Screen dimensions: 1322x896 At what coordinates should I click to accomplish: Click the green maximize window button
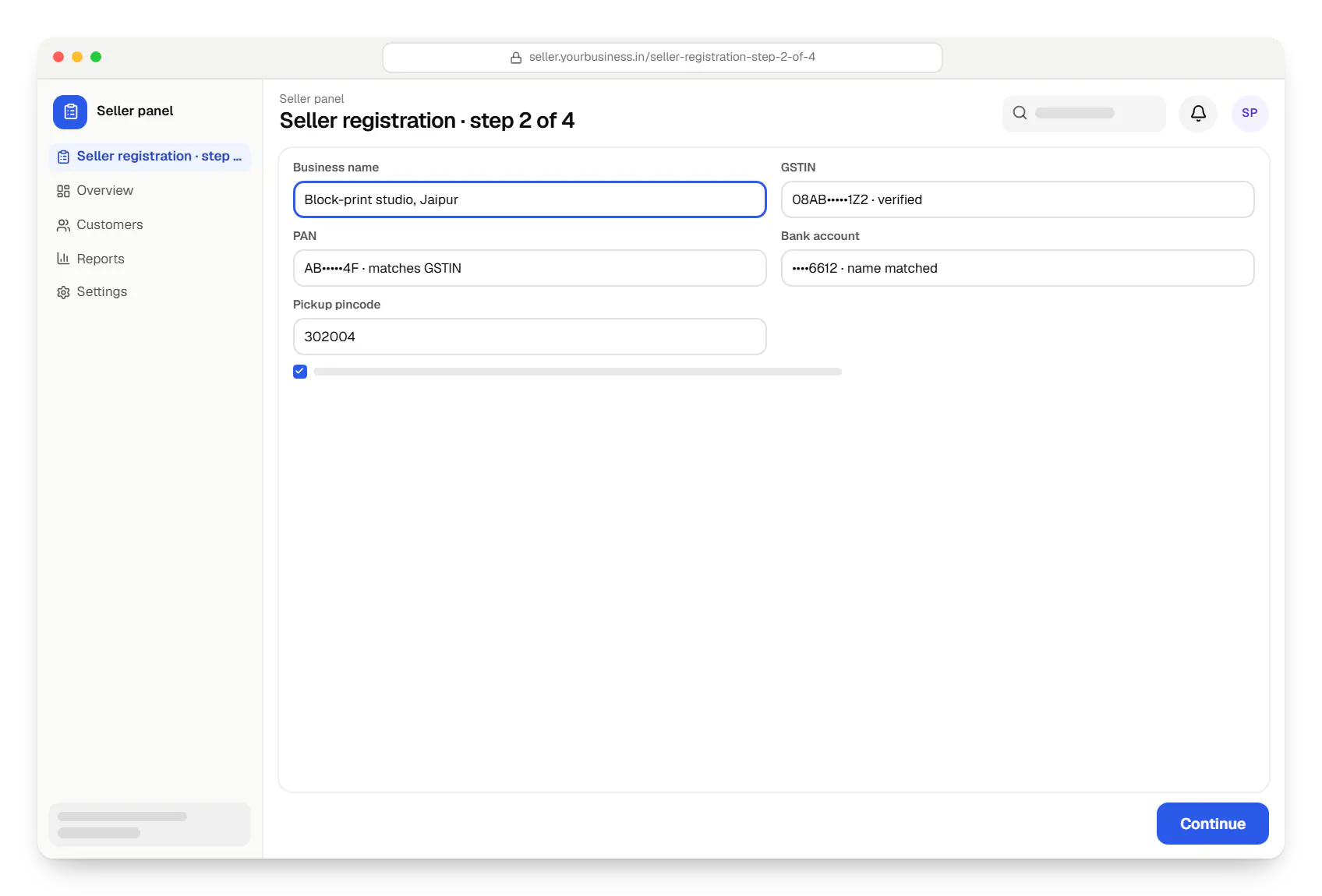pyautogui.click(x=96, y=57)
